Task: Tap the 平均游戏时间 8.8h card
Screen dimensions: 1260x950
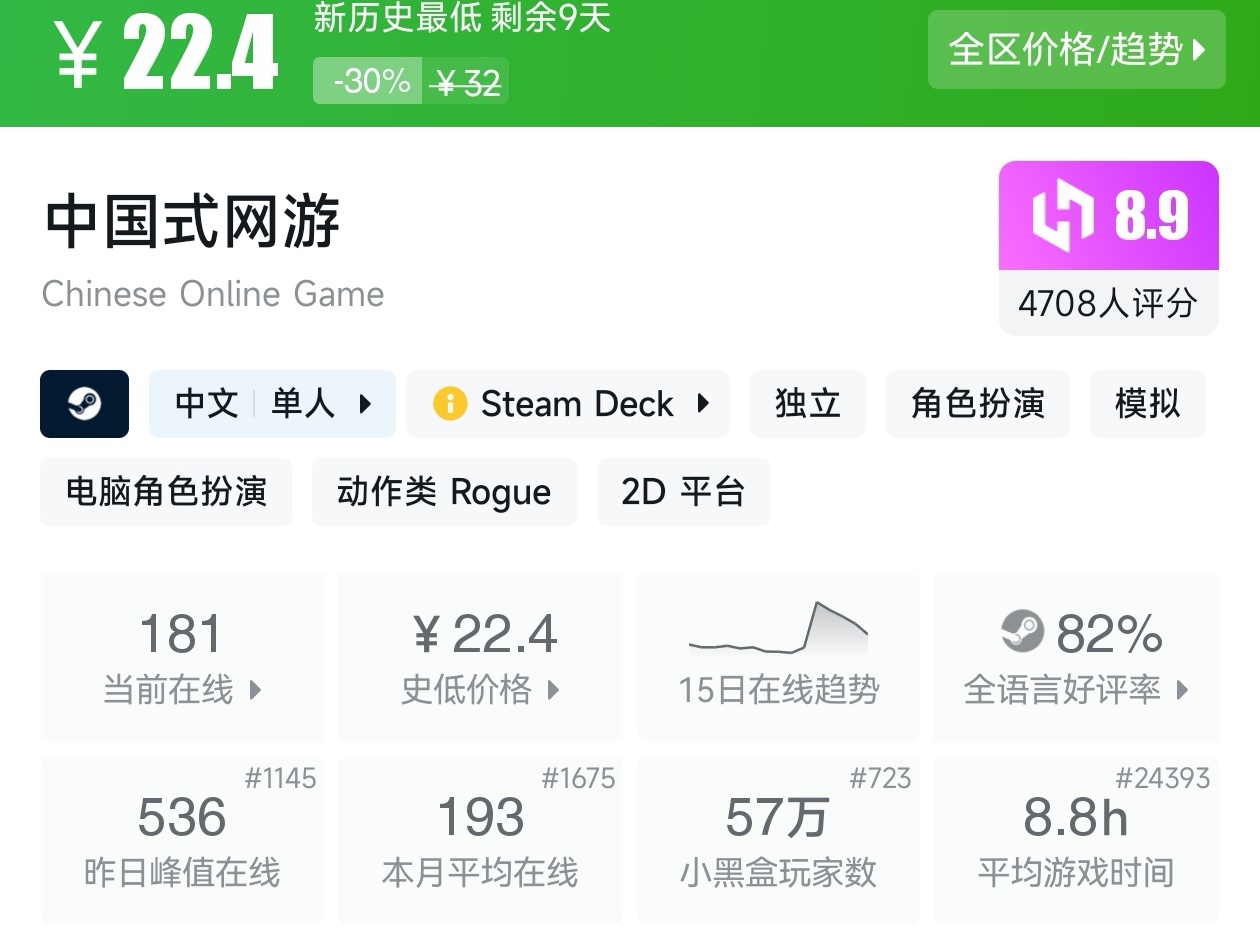Action: (1076, 839)
